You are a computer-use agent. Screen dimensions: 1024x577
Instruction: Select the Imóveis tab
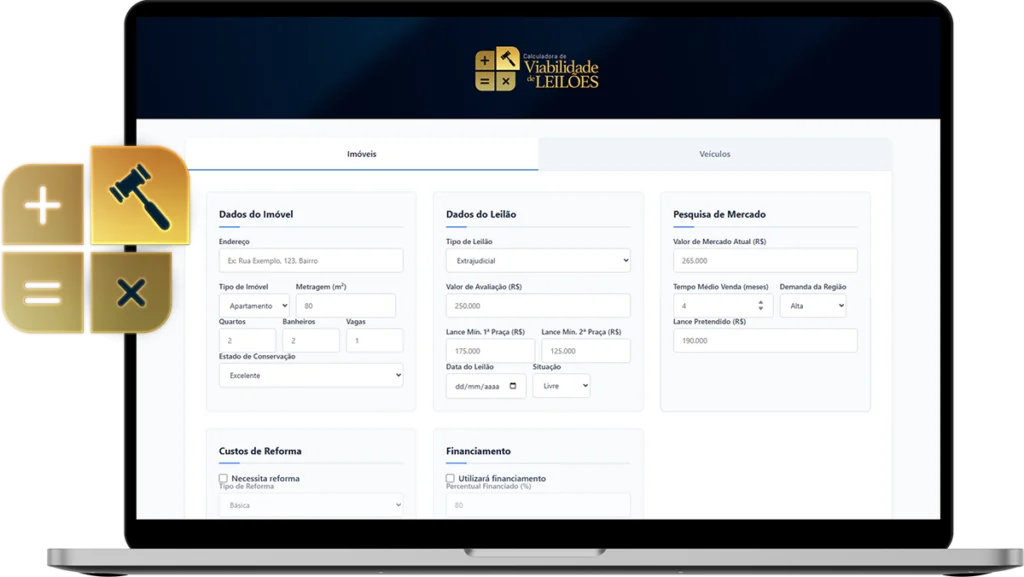point(361,155)
